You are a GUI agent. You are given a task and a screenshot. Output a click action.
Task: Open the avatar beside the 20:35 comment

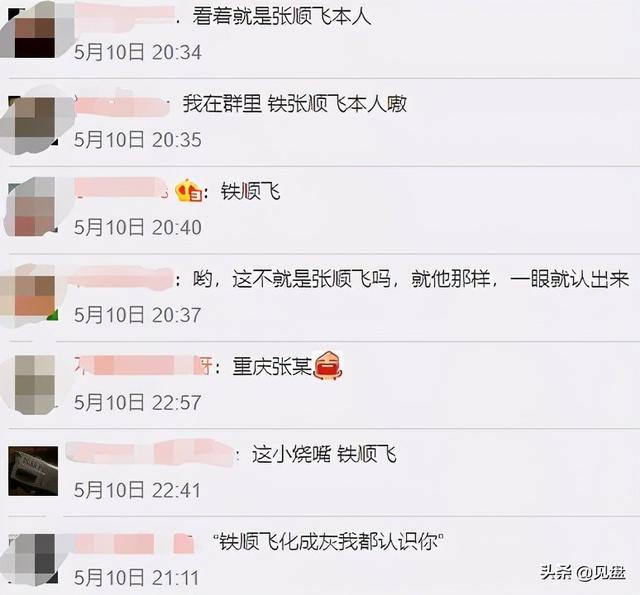pyautogui.click(x=35, y=121)
